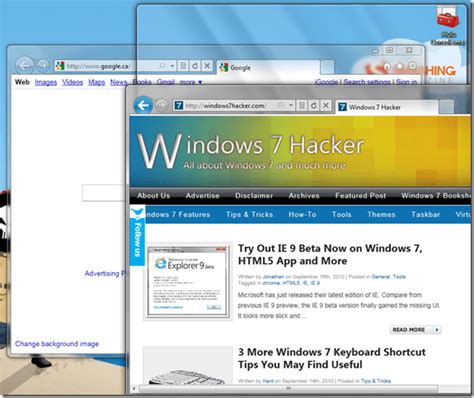Open Images link on Google page
474x398 pixels.
[46, 82]
